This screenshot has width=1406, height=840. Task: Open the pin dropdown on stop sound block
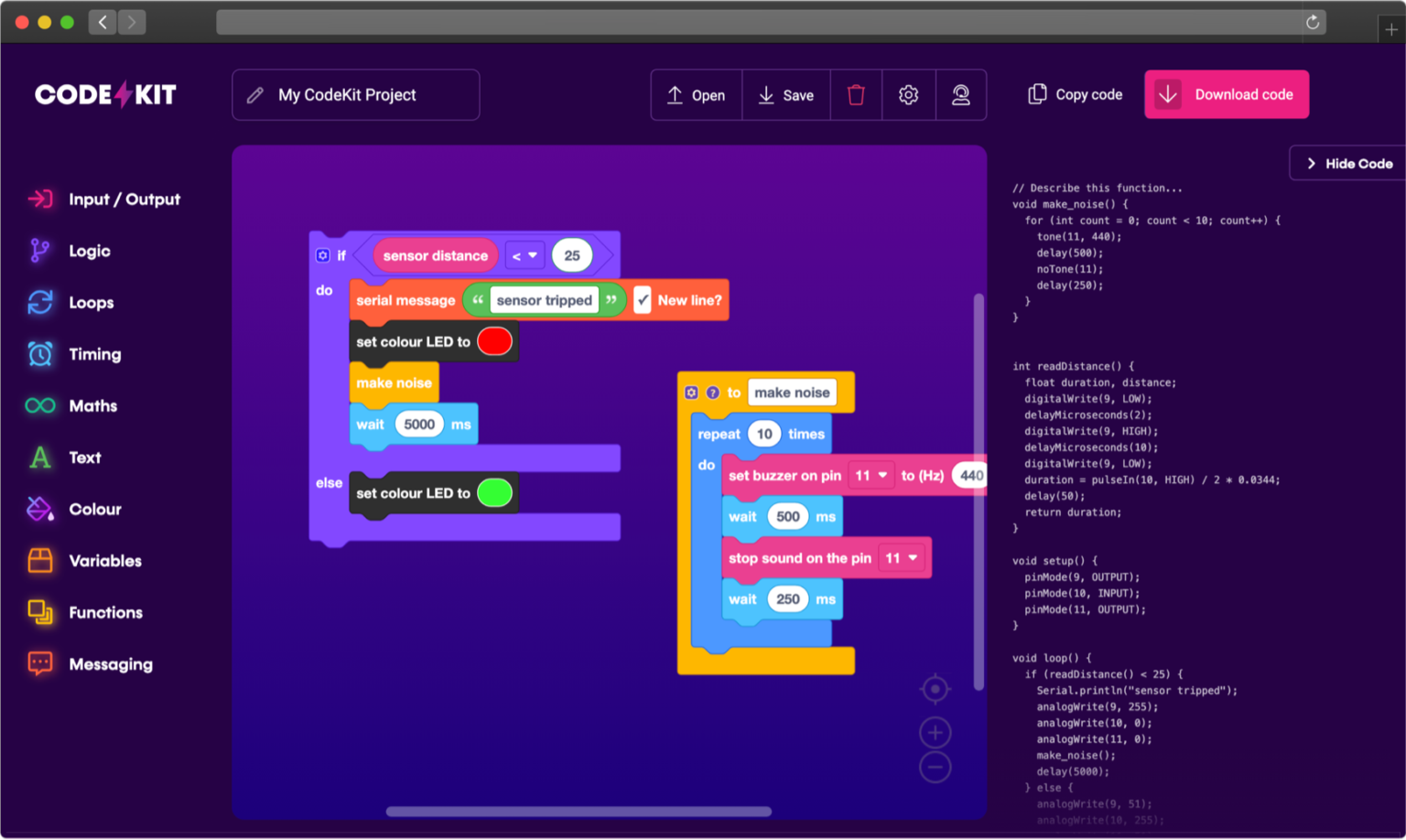(902, 557)
